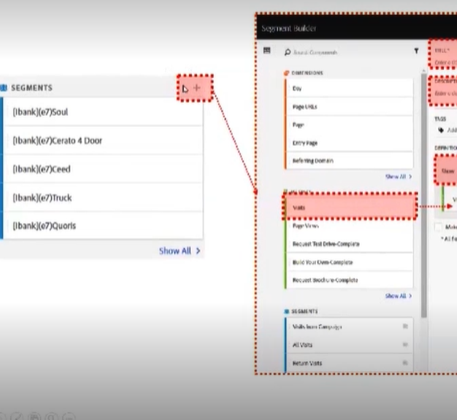Toggle the component panel grid icon

(267, 50)
